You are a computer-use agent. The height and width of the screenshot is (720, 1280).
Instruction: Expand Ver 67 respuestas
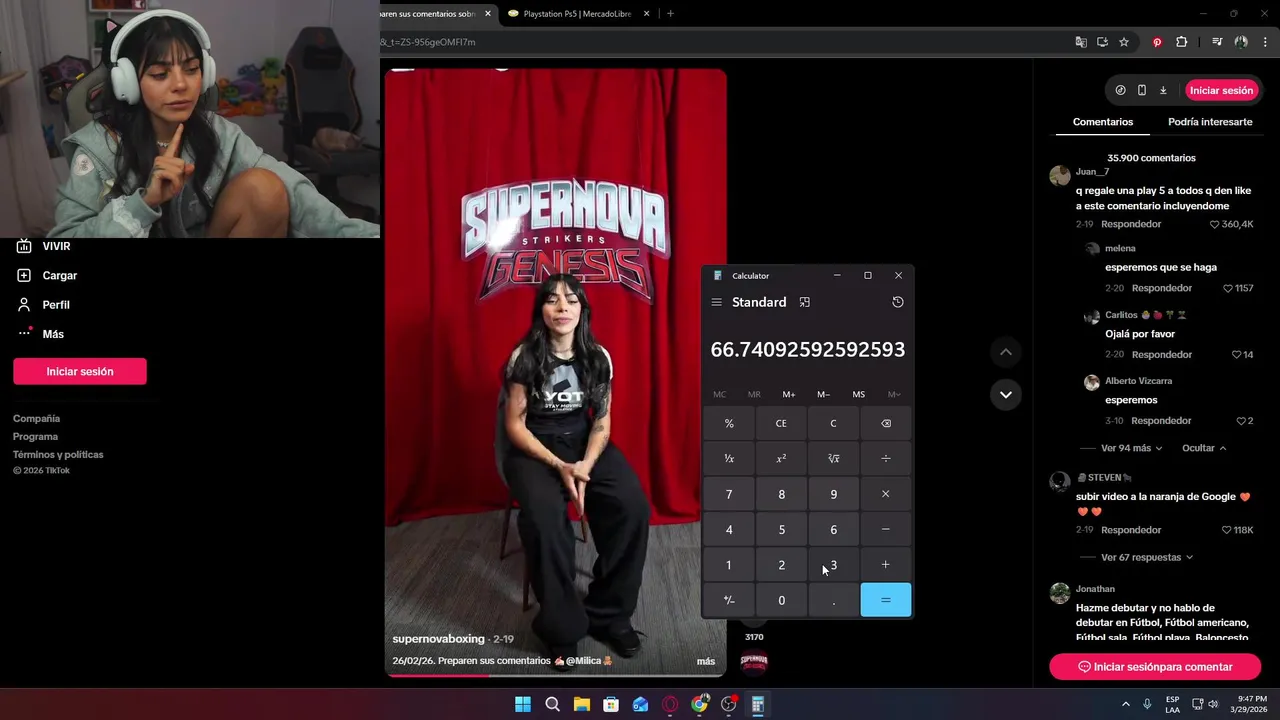coord(1147,557)
